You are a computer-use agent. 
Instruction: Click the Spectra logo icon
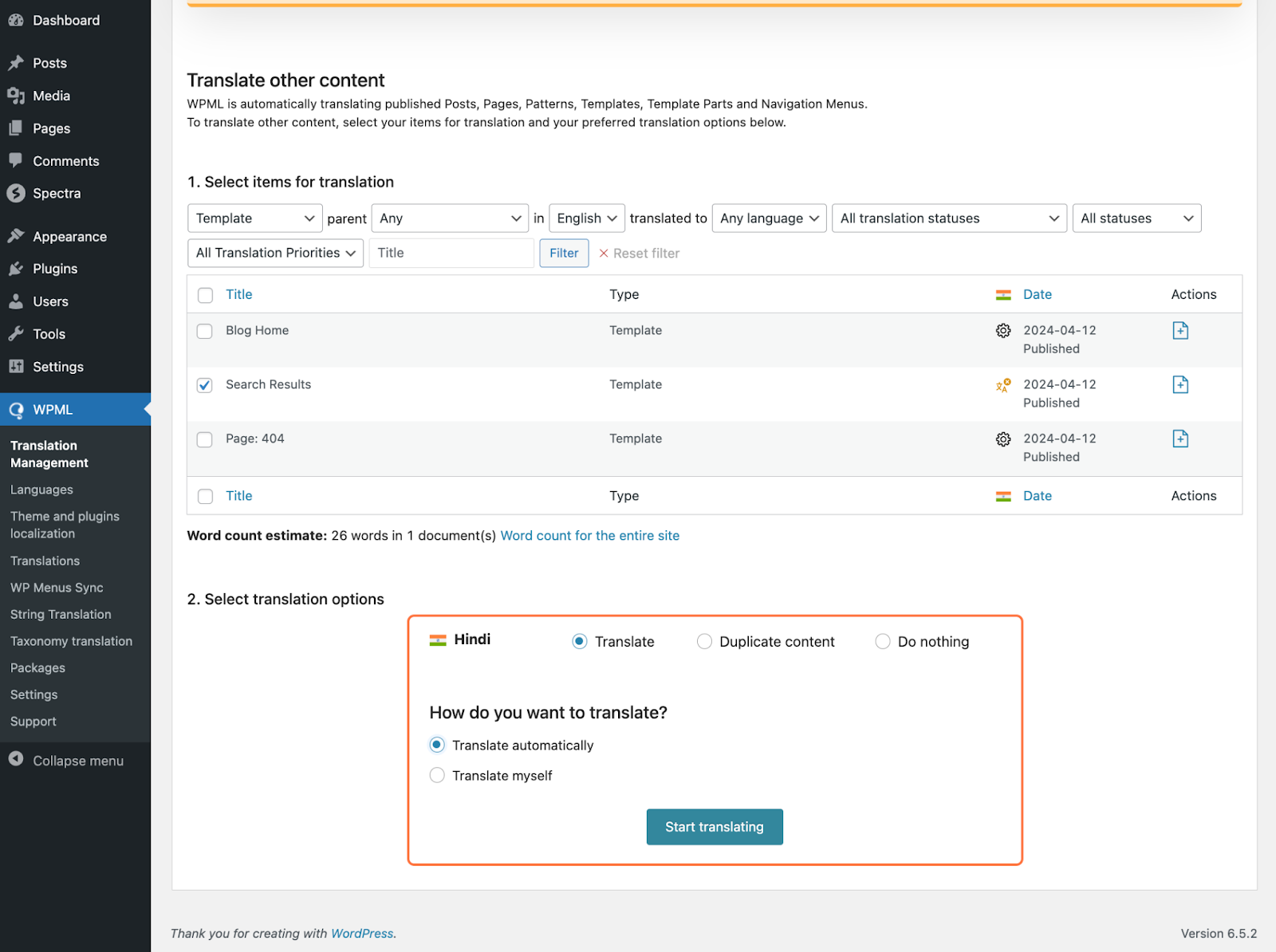pos(16,193)
